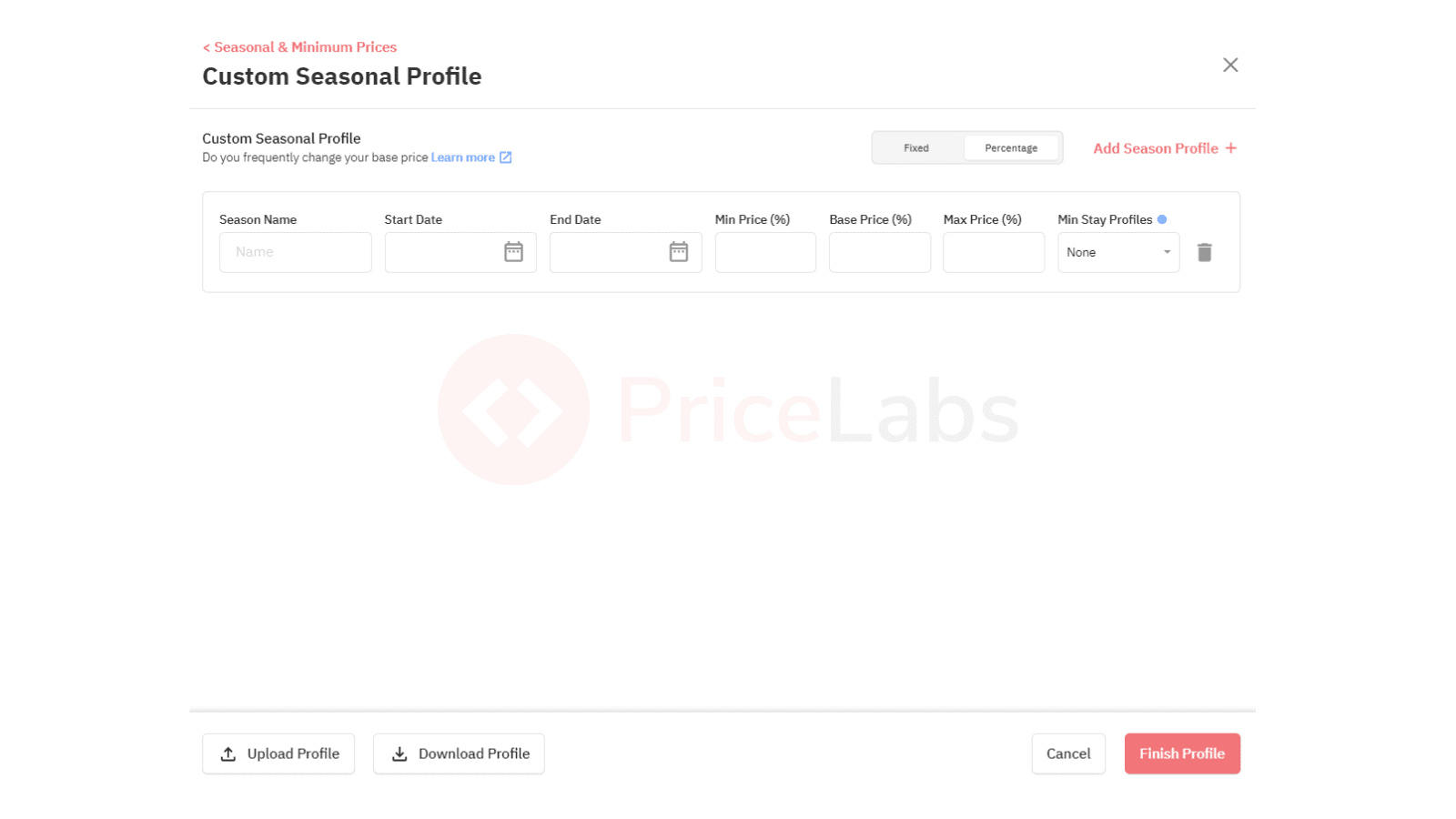
Task: Open the End Date calendar picker
Action: [x=679, y=252]
